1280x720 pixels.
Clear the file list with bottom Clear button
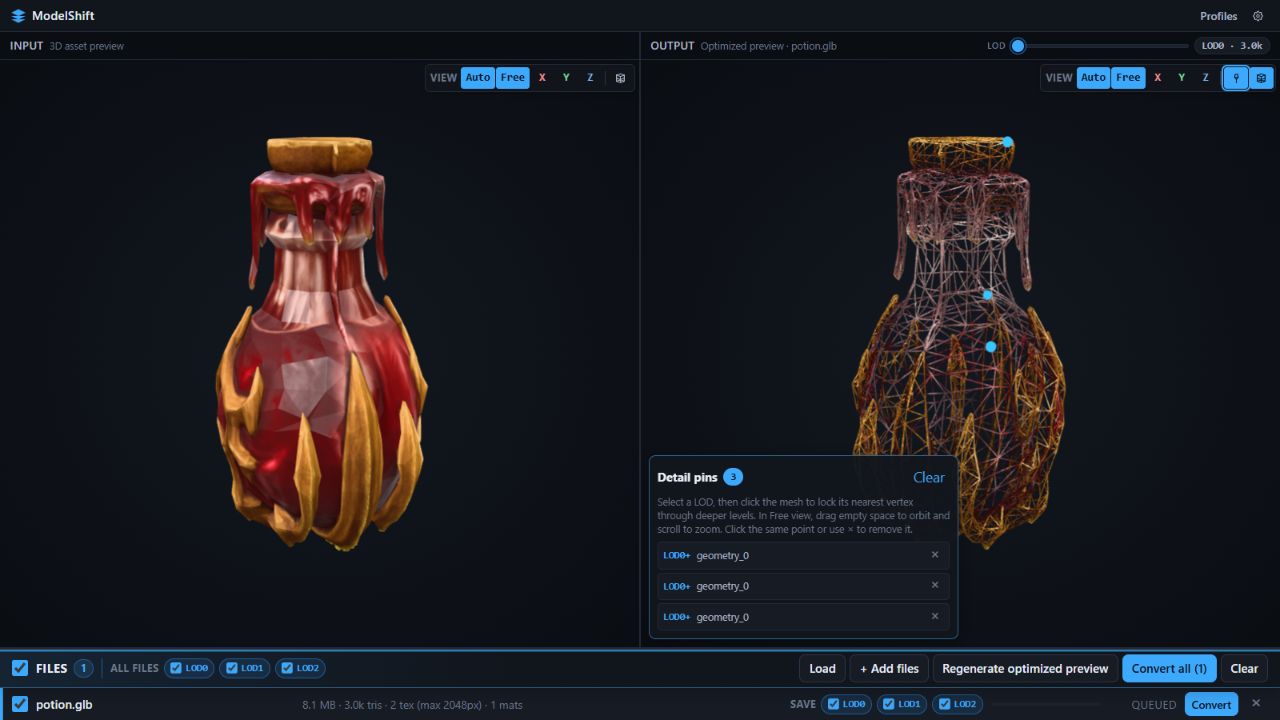pos(1244,668)
